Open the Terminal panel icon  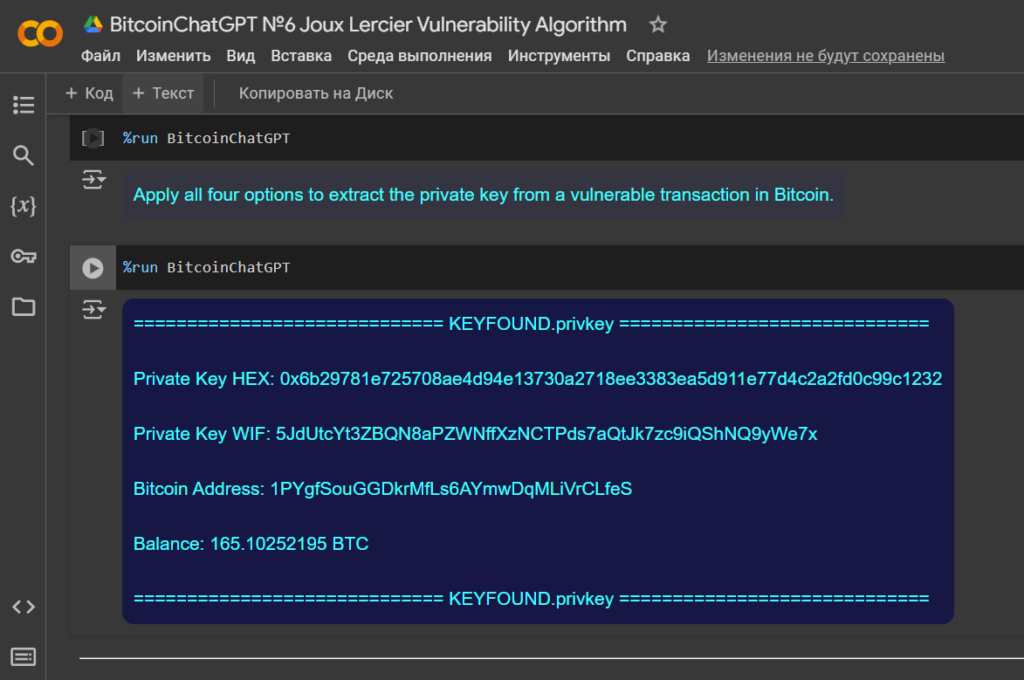click(x=24, y=656)
